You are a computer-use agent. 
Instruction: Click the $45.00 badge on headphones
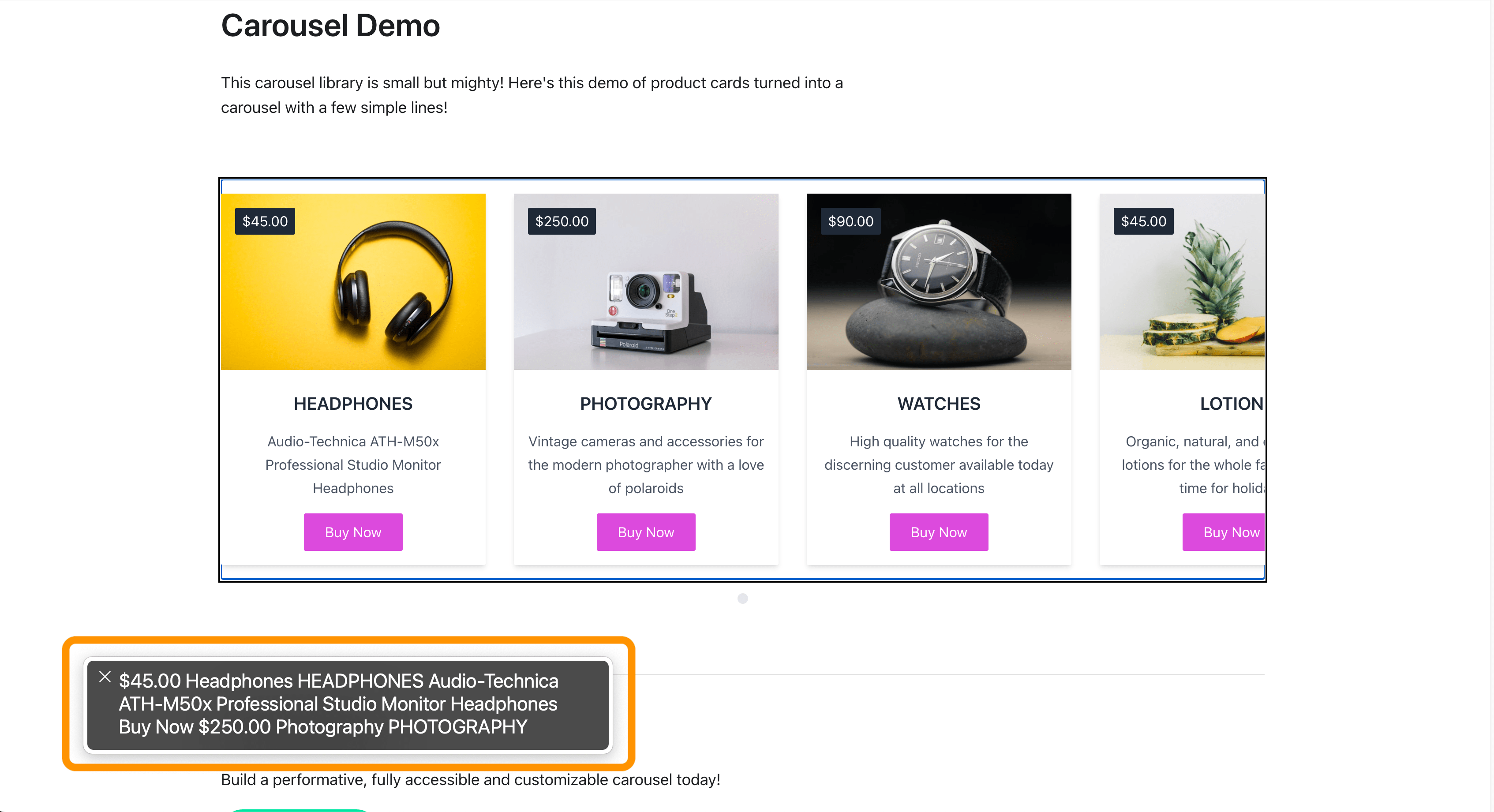click(x=265, y=221)
